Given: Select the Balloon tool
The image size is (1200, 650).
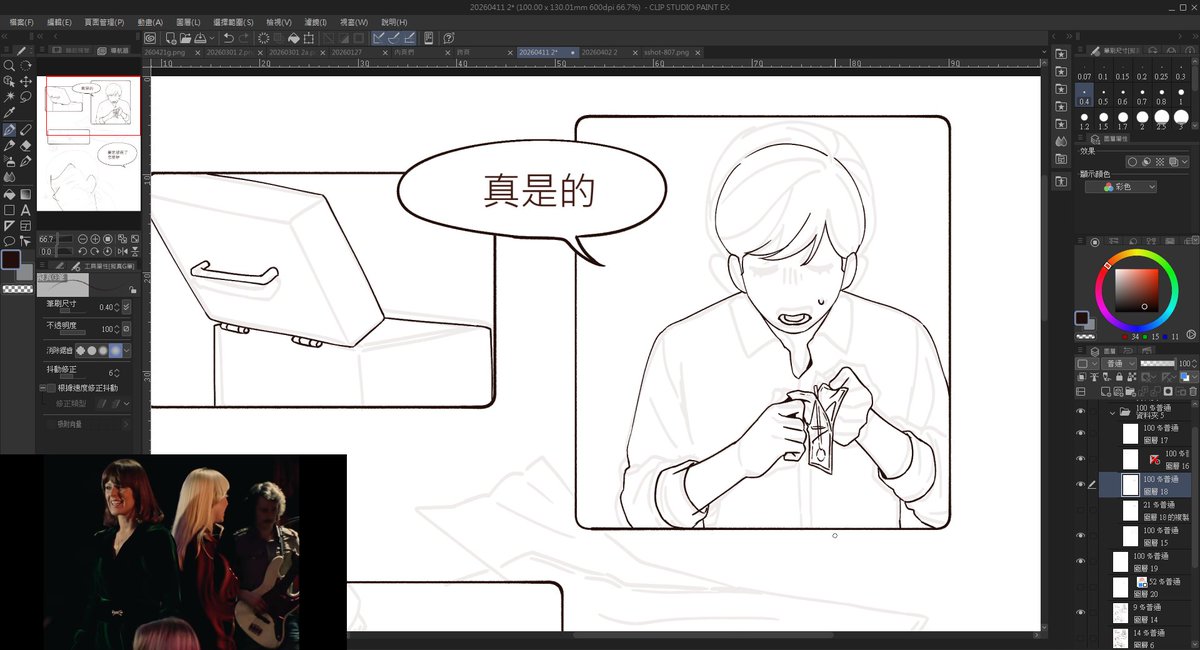Looking at the screenshot, I should coord(9,241).
